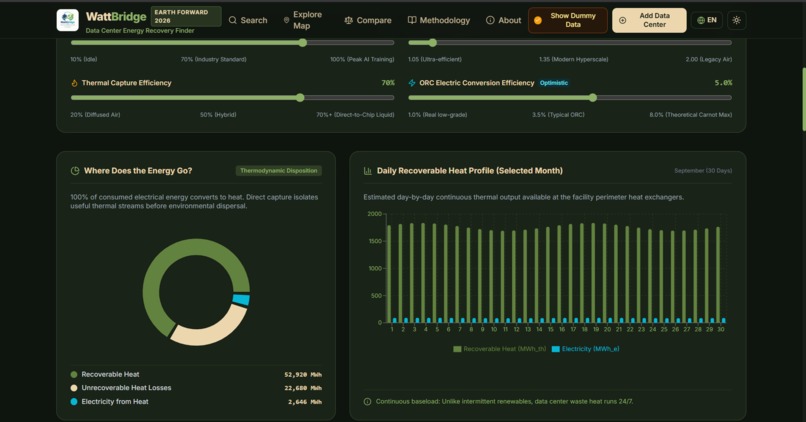The image size is (806, 422).
Task: Go to Explore Map
Action: pos(303,20)
